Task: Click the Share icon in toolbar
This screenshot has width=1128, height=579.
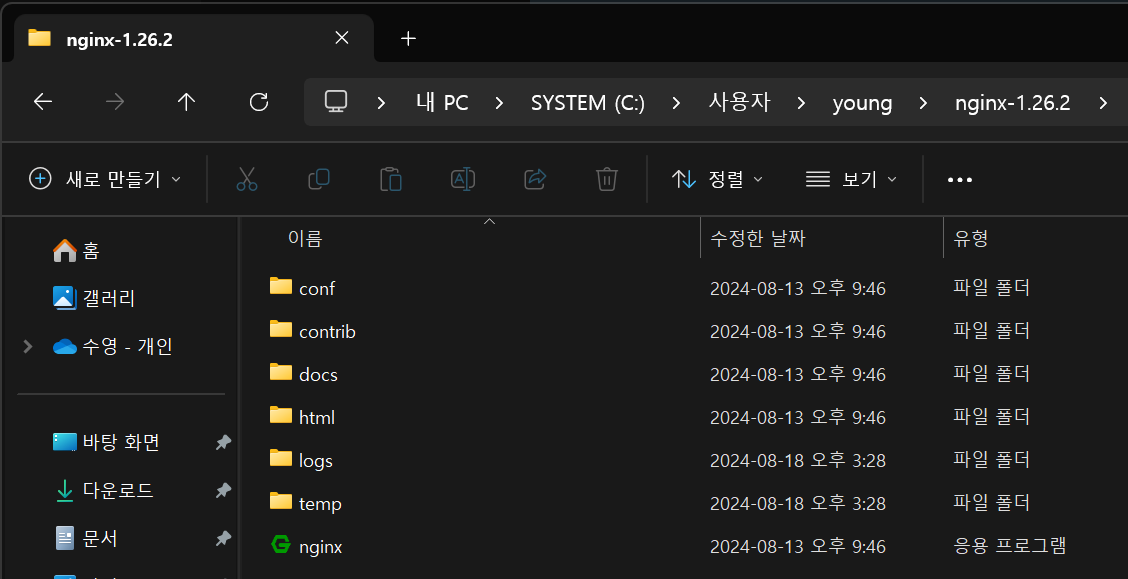Action: [535, 179]
